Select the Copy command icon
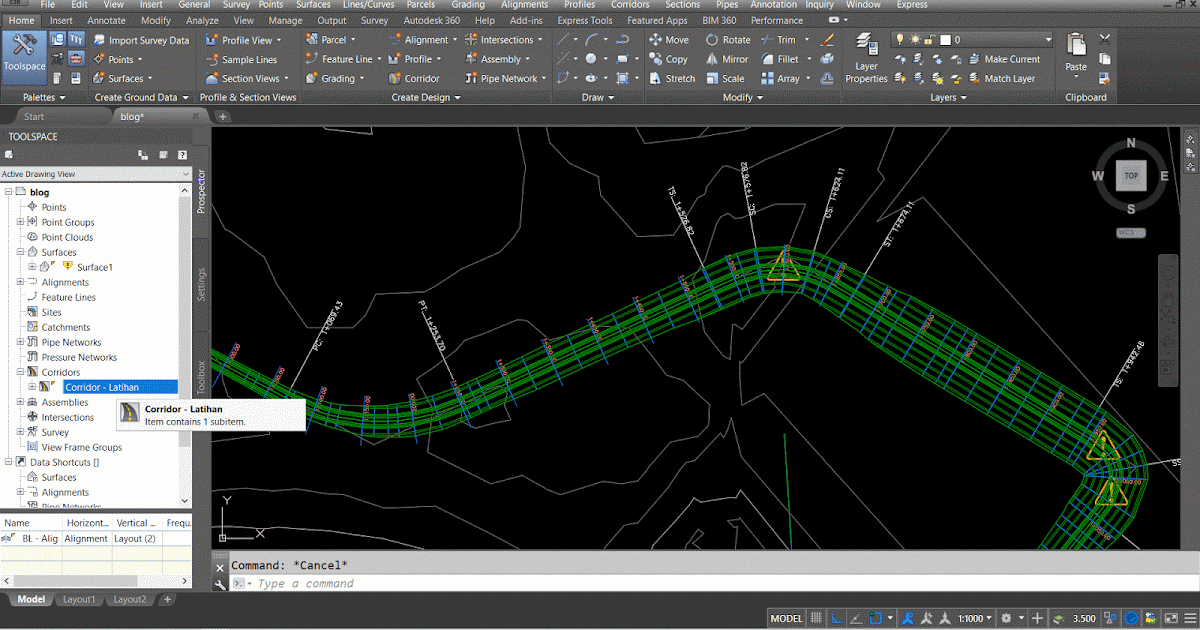 coord(668,59)
